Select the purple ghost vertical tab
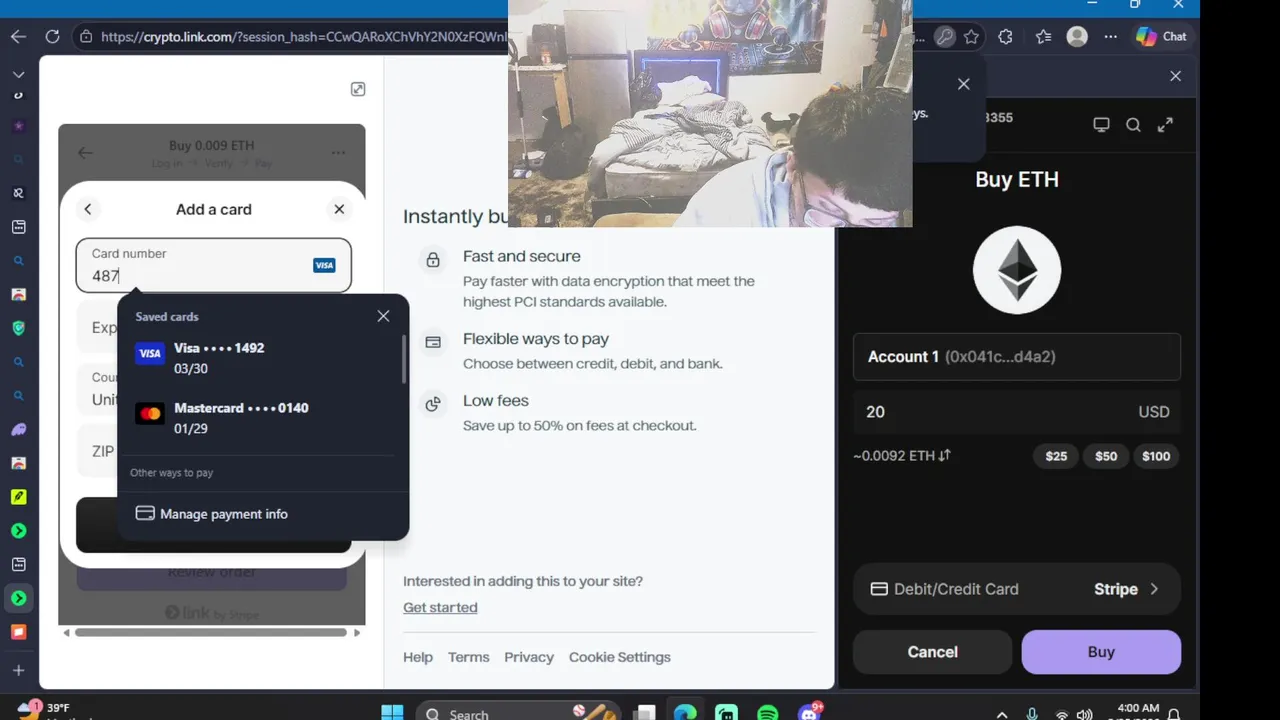Image resolution: width=1280 pixels, height=720 pixels. (x=18, y=429)
